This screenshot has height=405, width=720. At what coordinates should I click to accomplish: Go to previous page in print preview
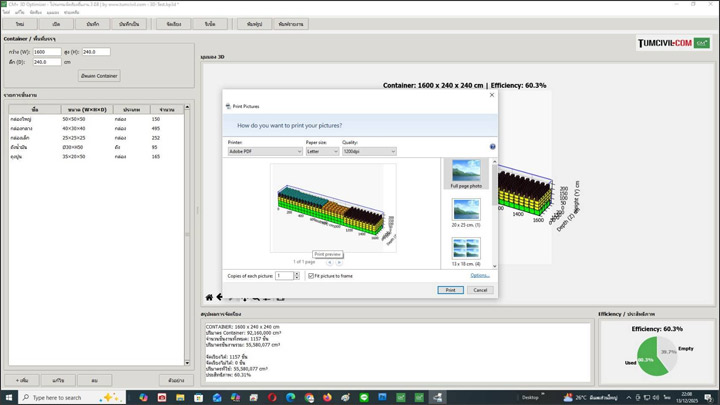pyautogui.click(x=330, y=262)
